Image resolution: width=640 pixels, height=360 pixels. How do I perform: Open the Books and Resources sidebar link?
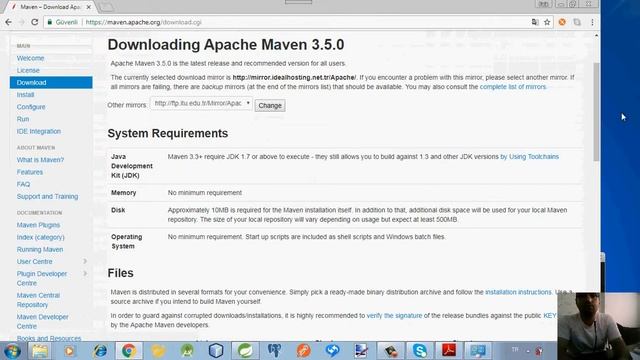[x=49, y=338]
